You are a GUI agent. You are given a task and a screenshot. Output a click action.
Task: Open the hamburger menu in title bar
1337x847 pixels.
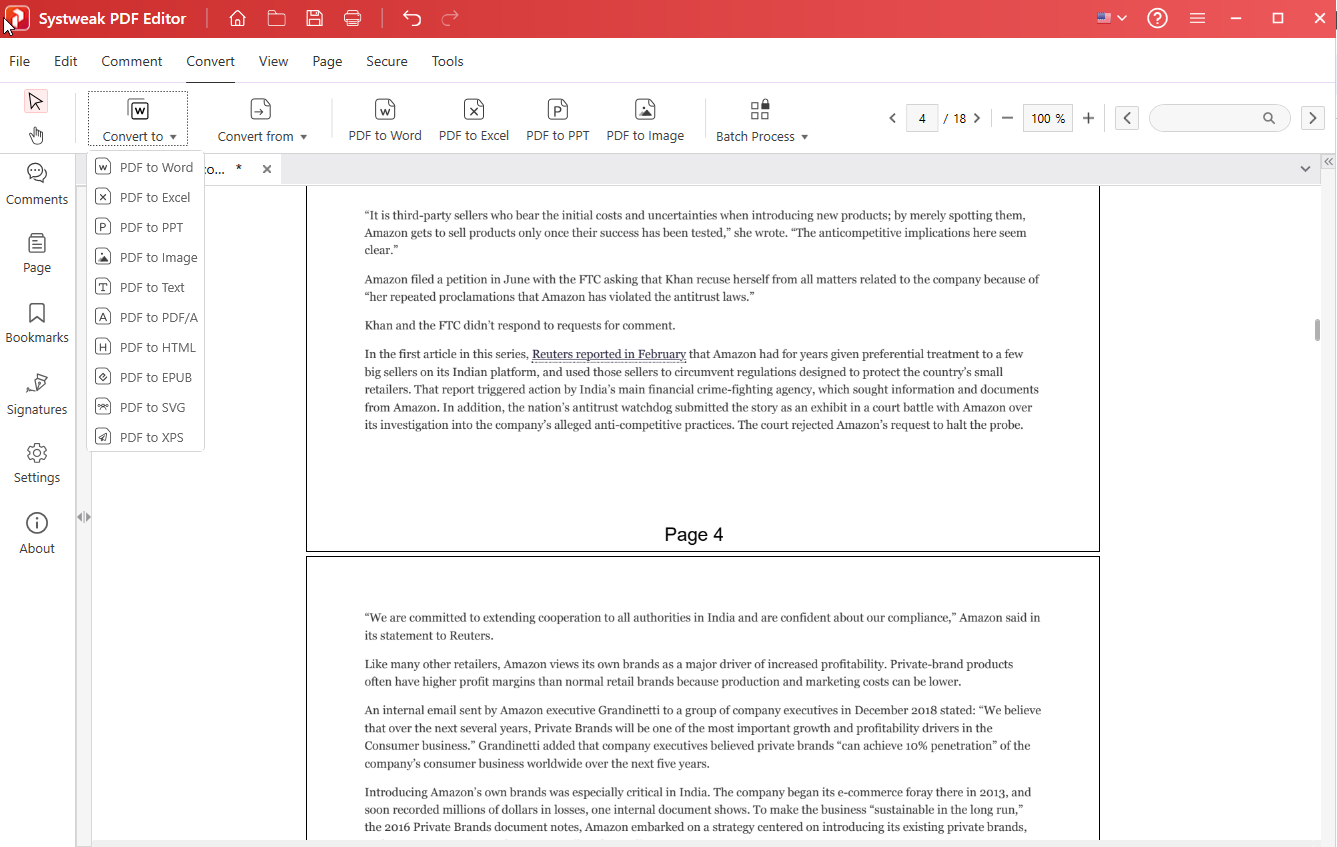1197,18
